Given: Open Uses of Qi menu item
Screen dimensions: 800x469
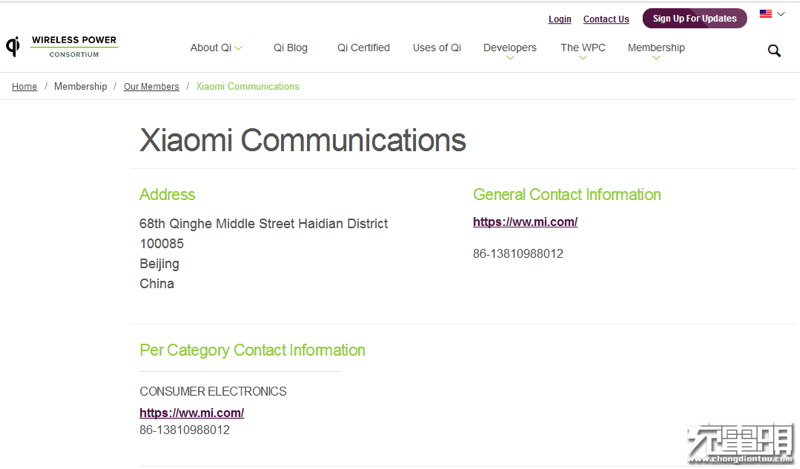Looking at the screenshot, I should coord(437,47).
